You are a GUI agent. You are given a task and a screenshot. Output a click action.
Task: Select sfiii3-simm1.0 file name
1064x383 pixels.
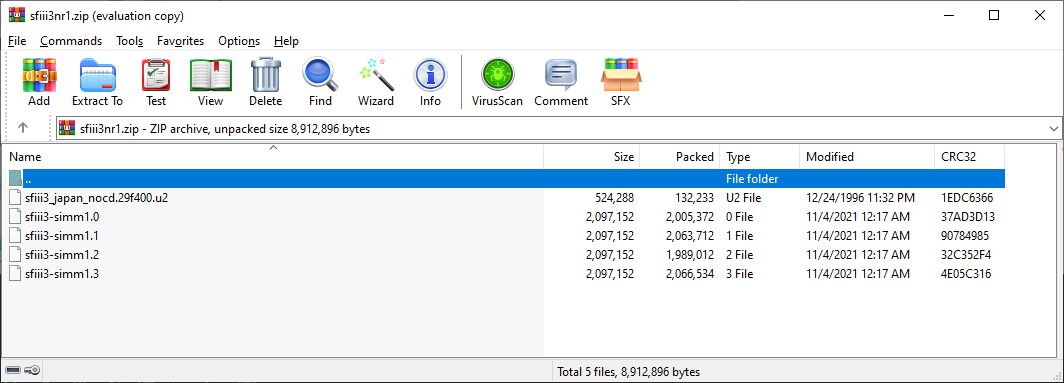pyautogui.click(x=62, y=217)
